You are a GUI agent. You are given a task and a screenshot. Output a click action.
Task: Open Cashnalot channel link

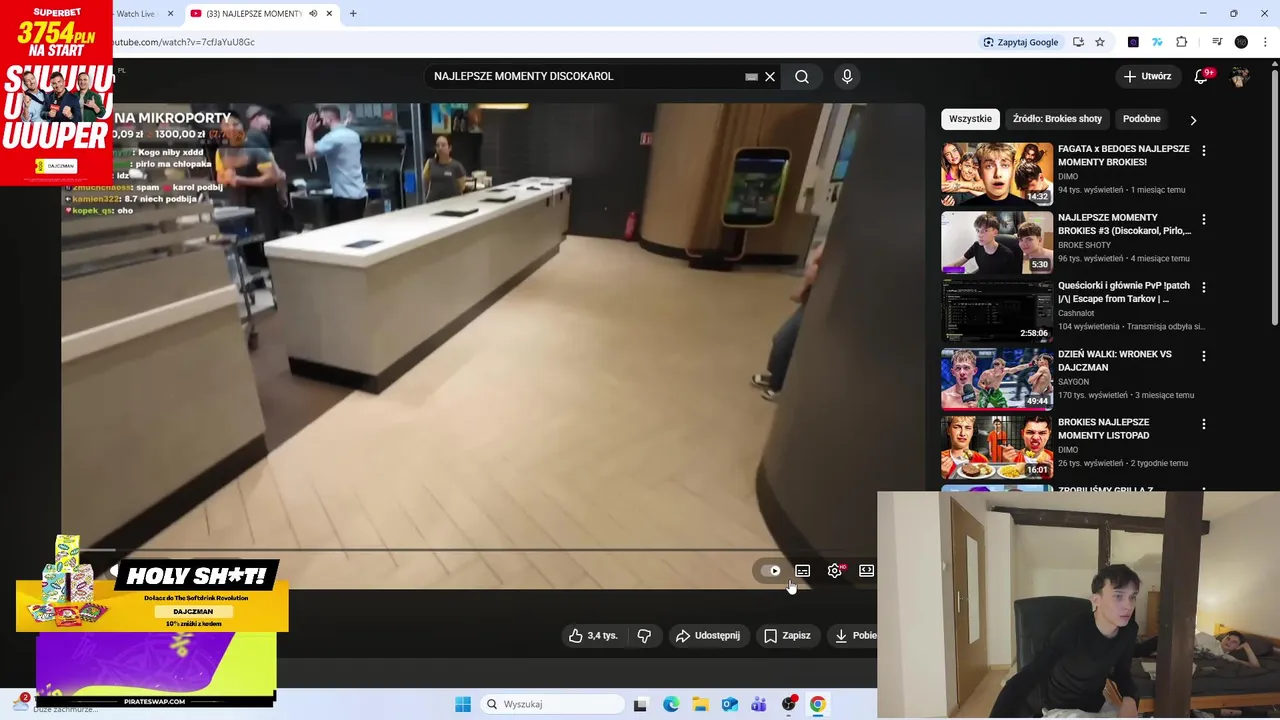[x=1076, y=313]
